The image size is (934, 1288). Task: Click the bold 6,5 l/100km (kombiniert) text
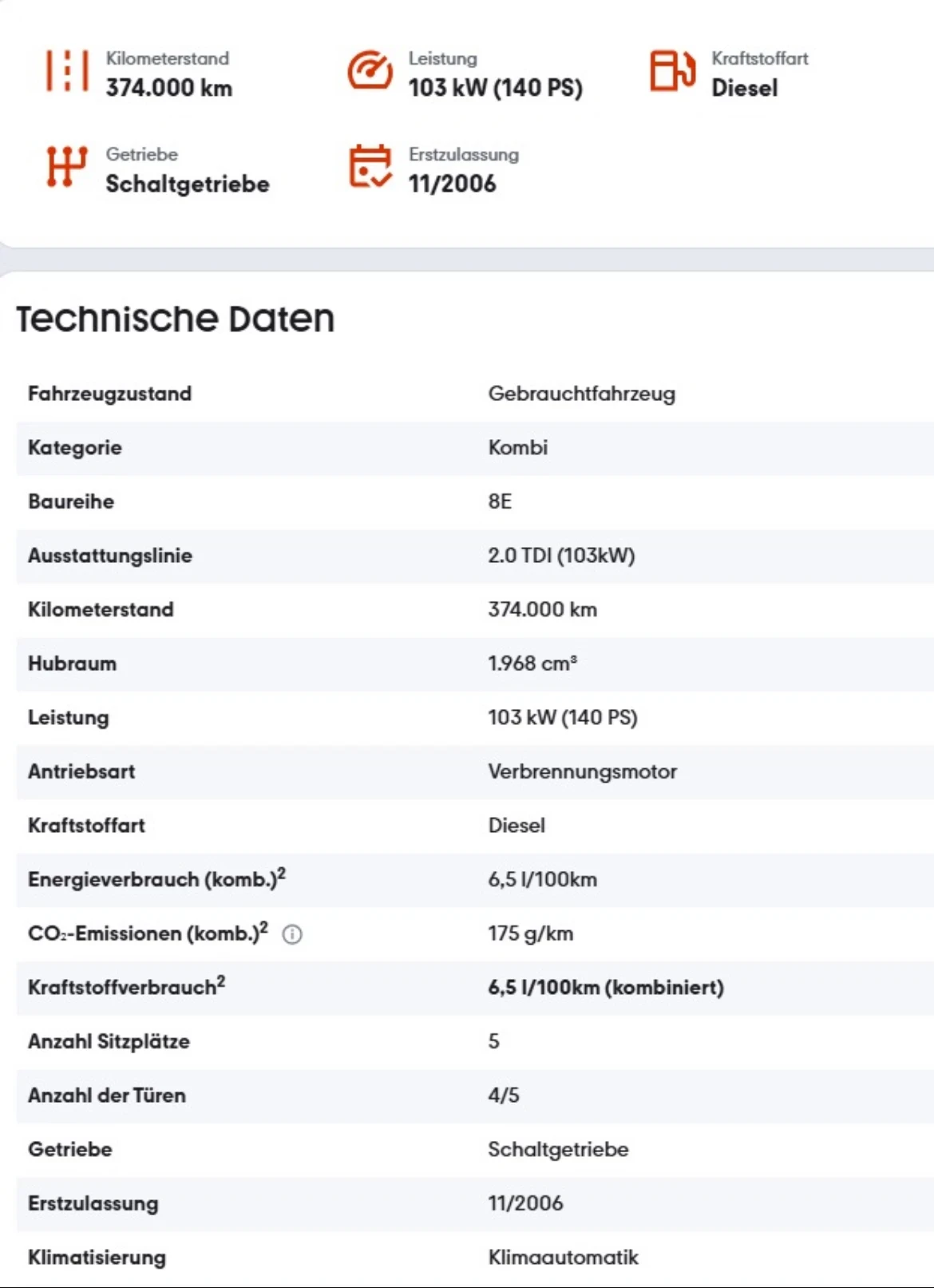(x=605, y=988)
